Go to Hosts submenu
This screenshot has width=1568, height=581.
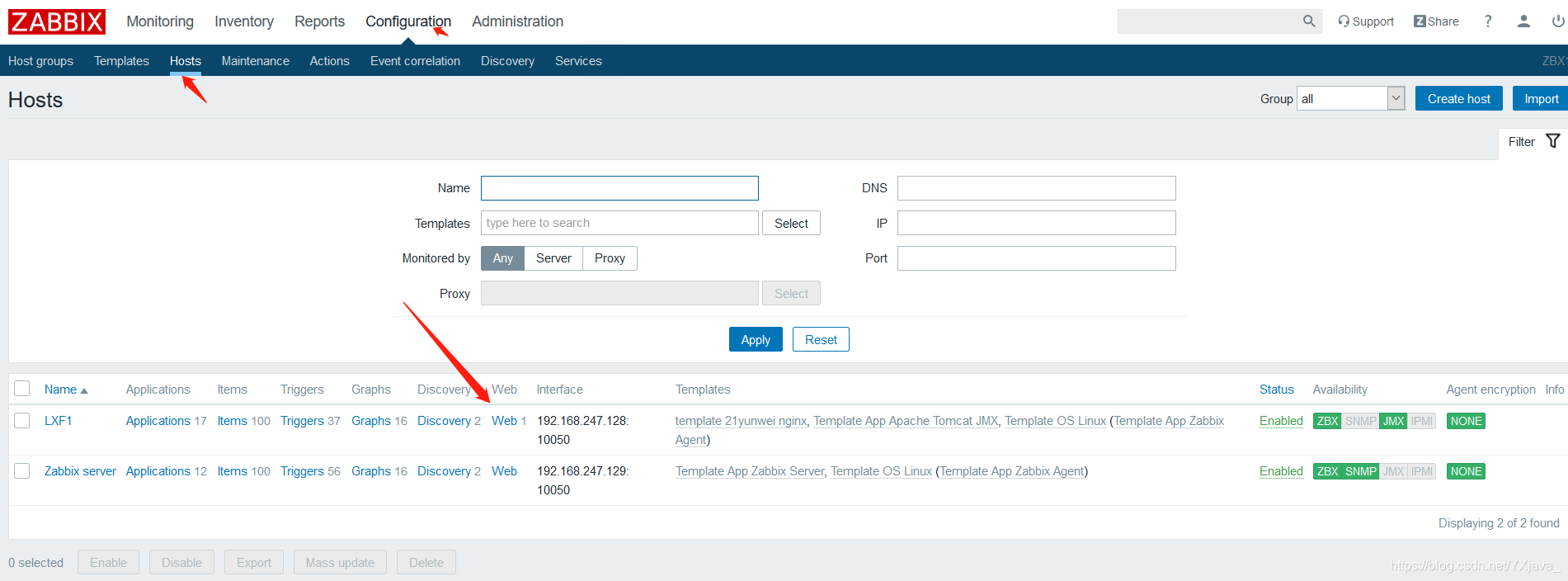pyautogui.click(x=186, y=61)
